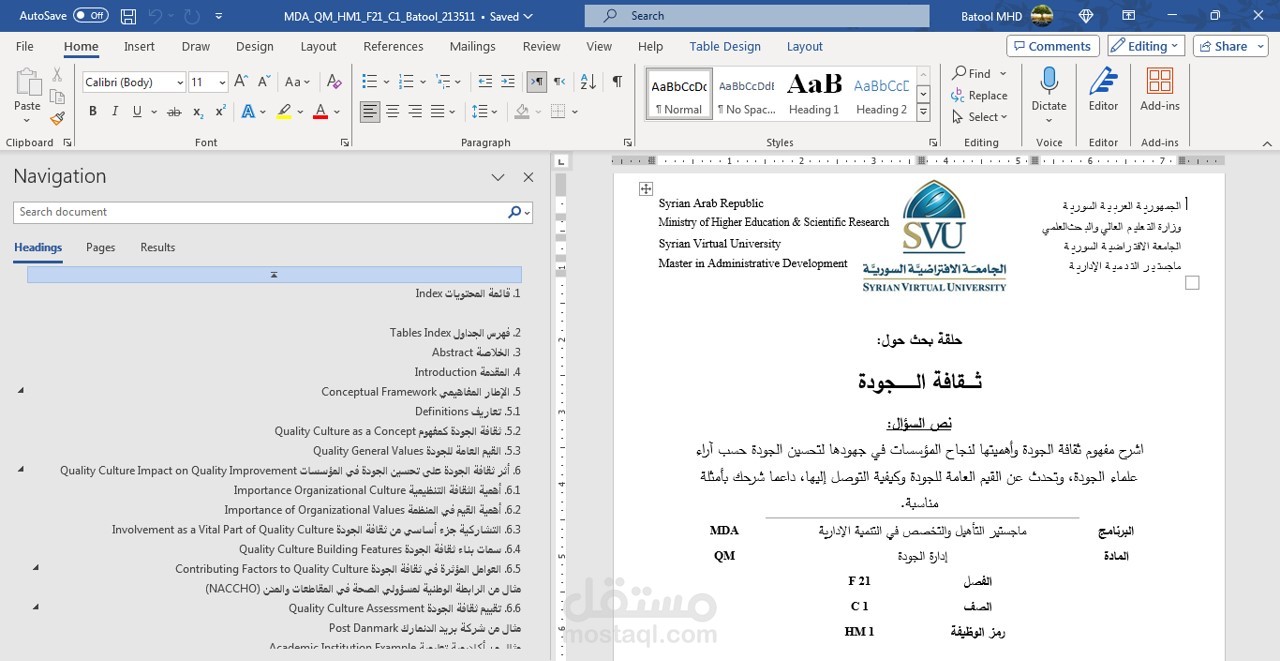Close the Navigation pane
Screen dimensions: 1280x661
[x=529, y=177]
